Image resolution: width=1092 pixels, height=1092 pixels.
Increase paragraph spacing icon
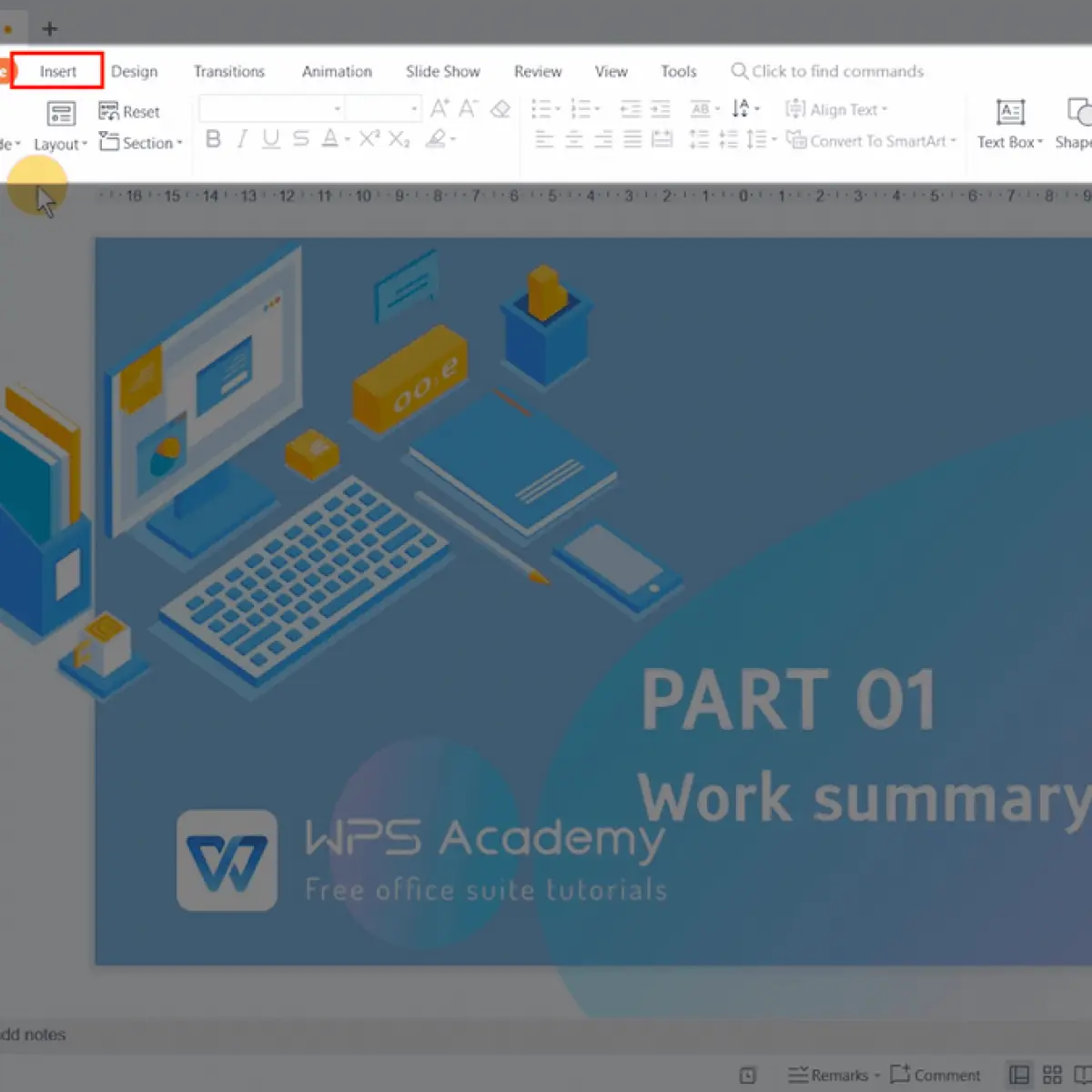(699, 139)
